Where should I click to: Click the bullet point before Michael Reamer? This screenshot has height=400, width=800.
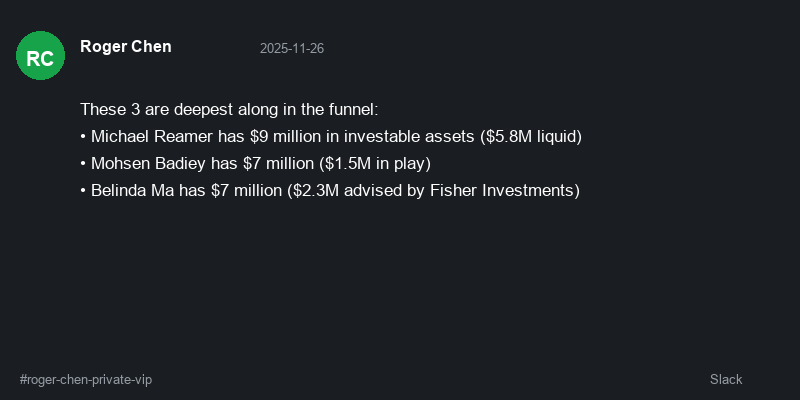pyautogui.click(x=83, y=136)
